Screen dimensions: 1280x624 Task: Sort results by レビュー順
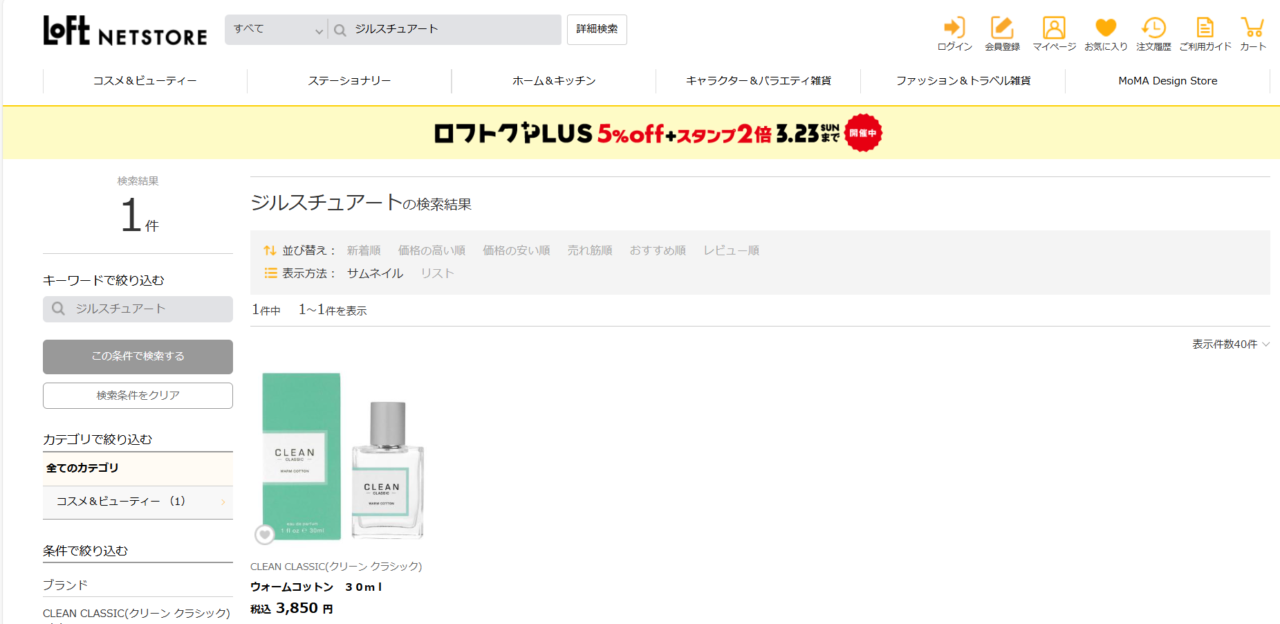731,251
